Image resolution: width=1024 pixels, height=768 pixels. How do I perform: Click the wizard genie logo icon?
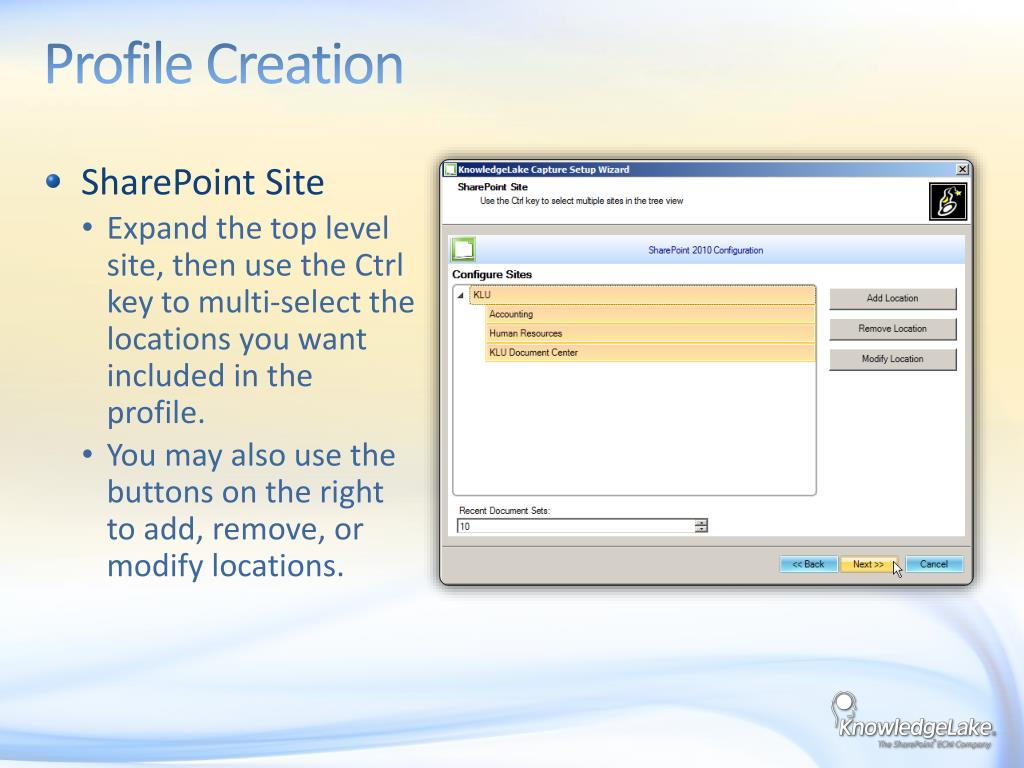click(948, 202)
